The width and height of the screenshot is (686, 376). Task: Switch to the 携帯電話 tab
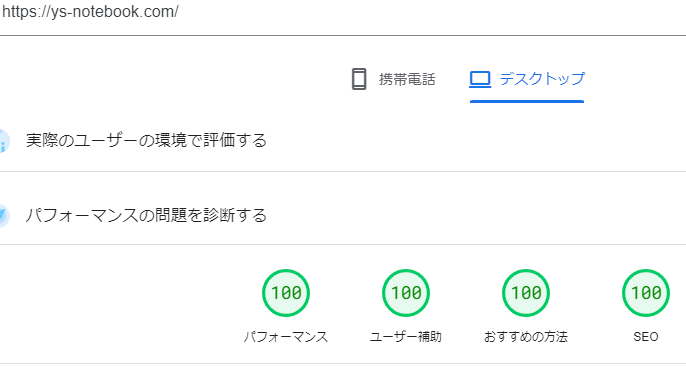point(394,80)
